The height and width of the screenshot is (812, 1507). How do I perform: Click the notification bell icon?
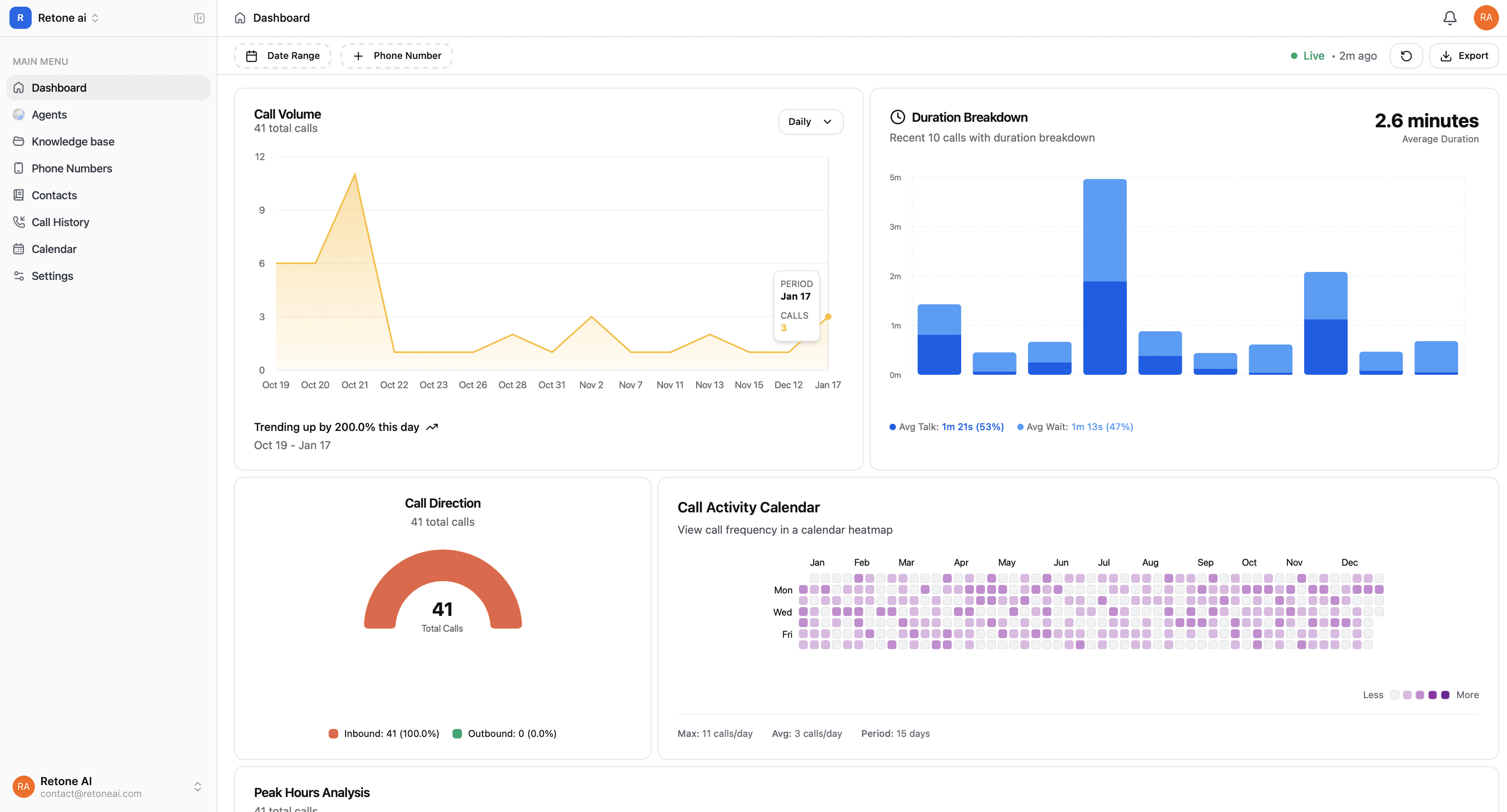point(1449,18)
